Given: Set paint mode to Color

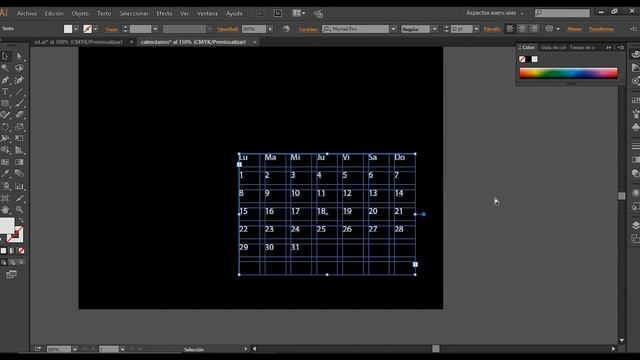Looking at the screenshot, I should pos(4,251).
